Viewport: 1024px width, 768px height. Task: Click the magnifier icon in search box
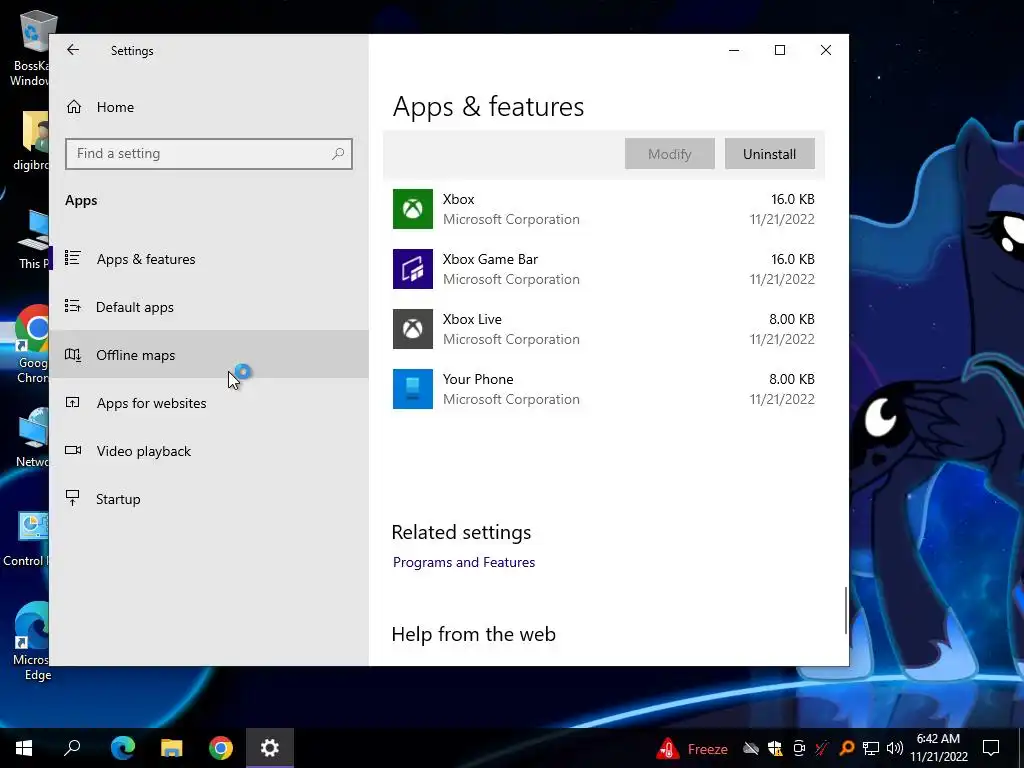(338, 153)
